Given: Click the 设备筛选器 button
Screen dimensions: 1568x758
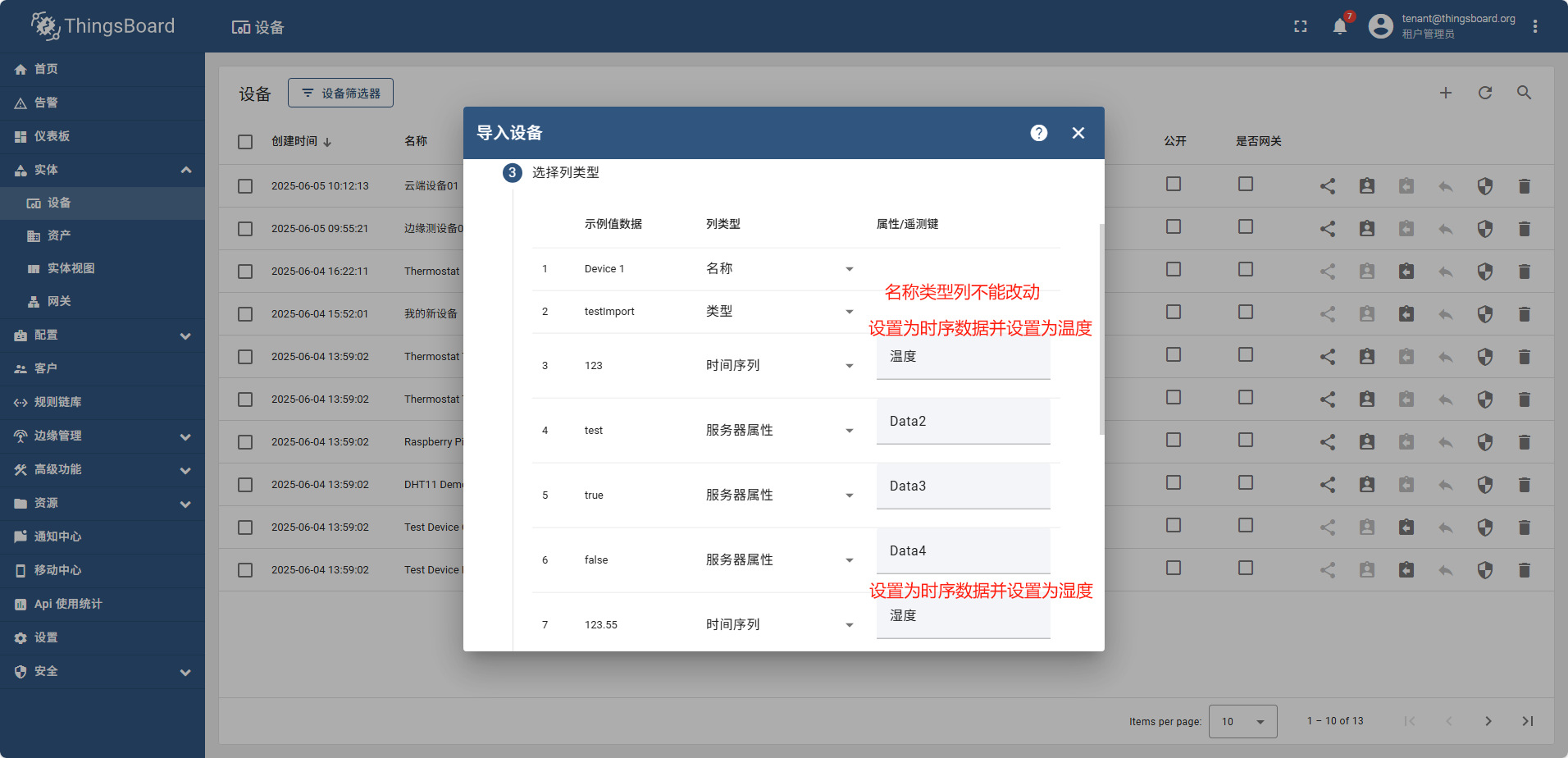Looking at the screenshot, I should point(340,93).
